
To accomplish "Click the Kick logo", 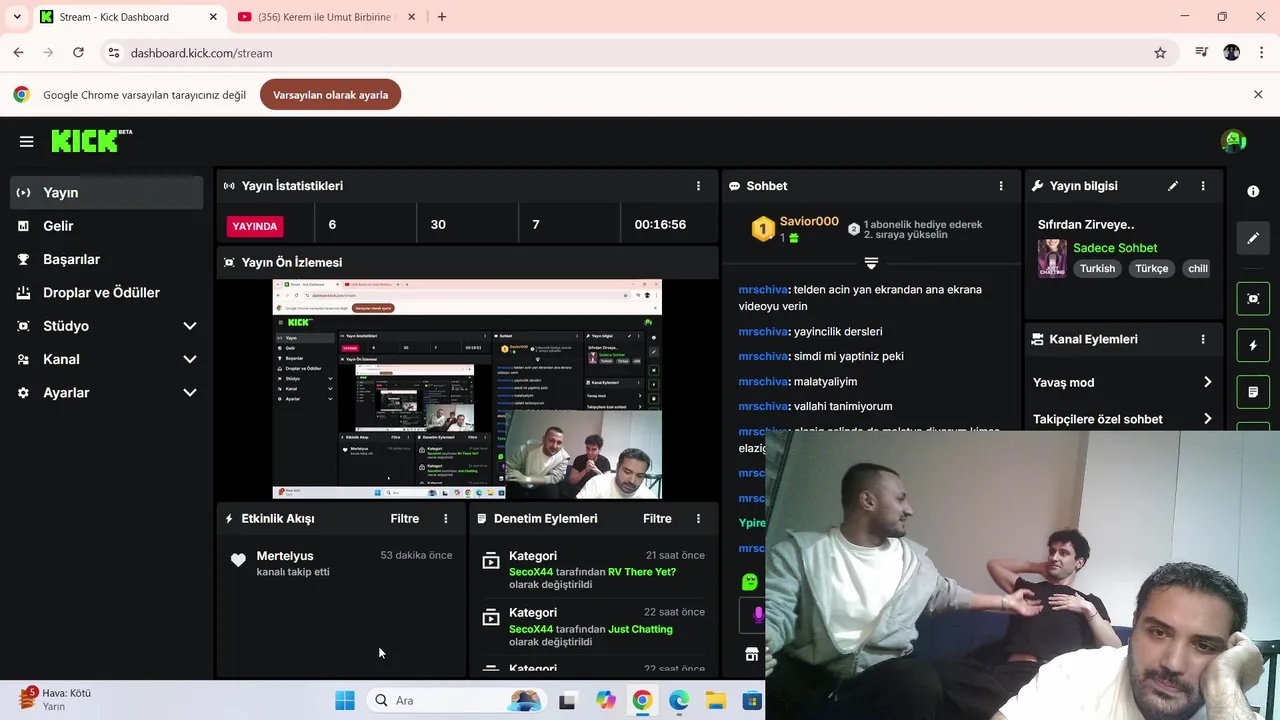I will [x=91, y=141].
